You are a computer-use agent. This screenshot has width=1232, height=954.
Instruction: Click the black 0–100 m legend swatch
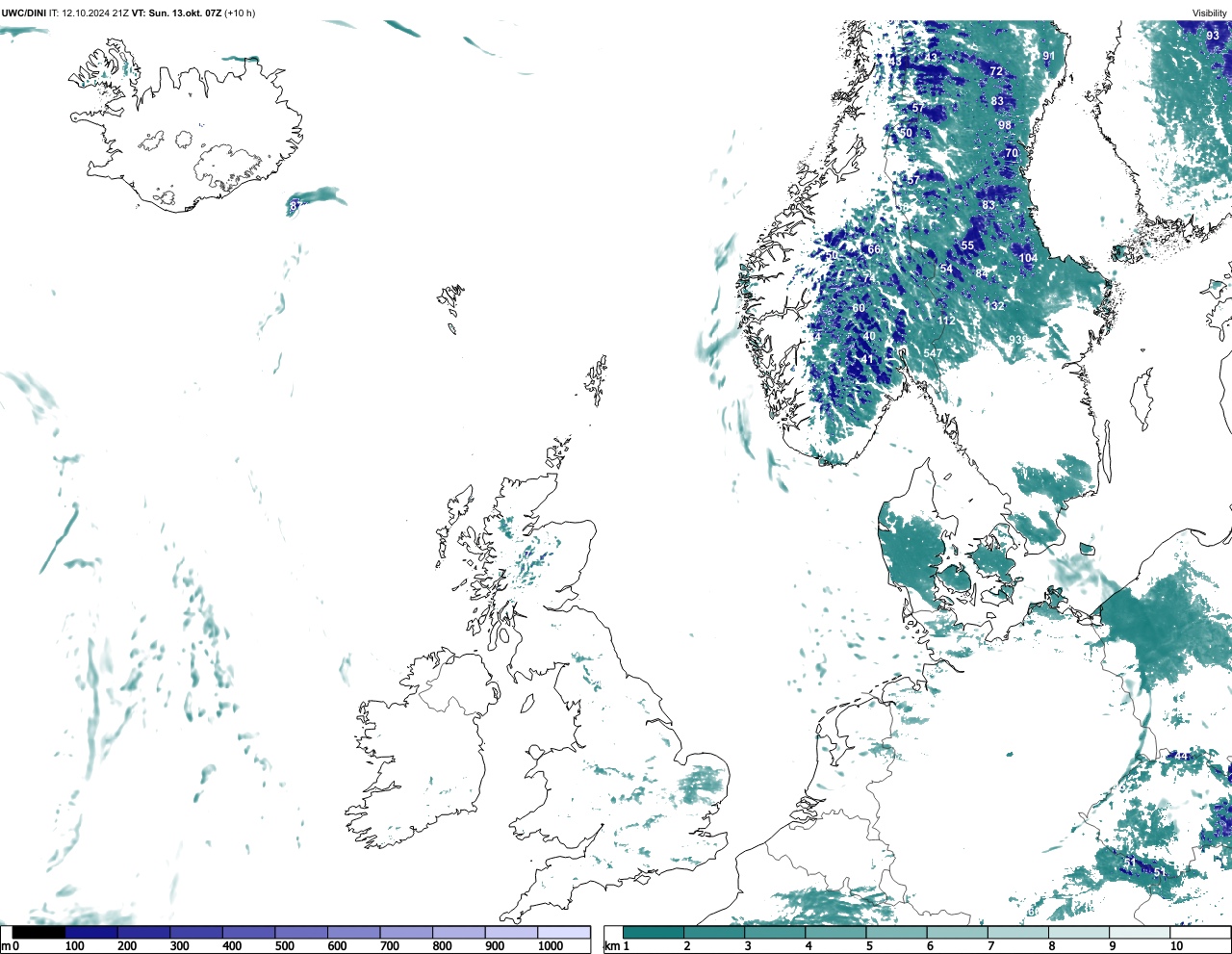coord(39,932)
